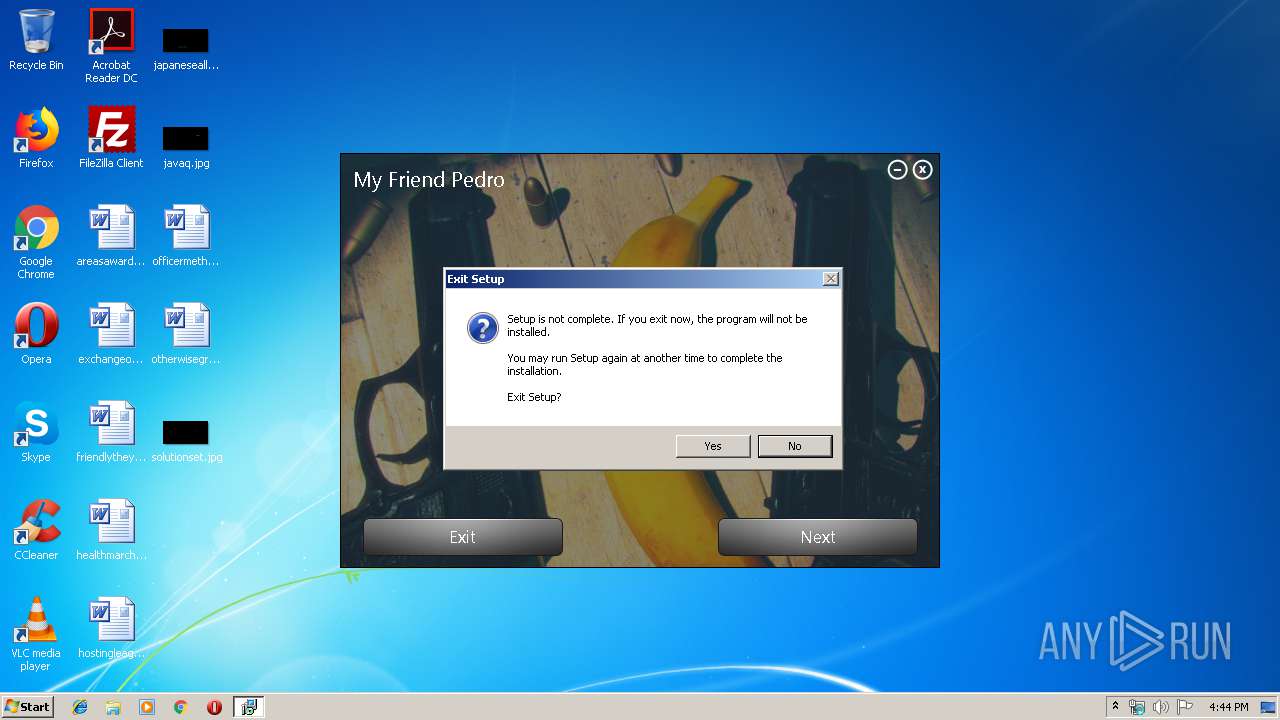Open Chrome from the taskbar
The height and width of the screenshot is (720, 1280).
(180, 707)
